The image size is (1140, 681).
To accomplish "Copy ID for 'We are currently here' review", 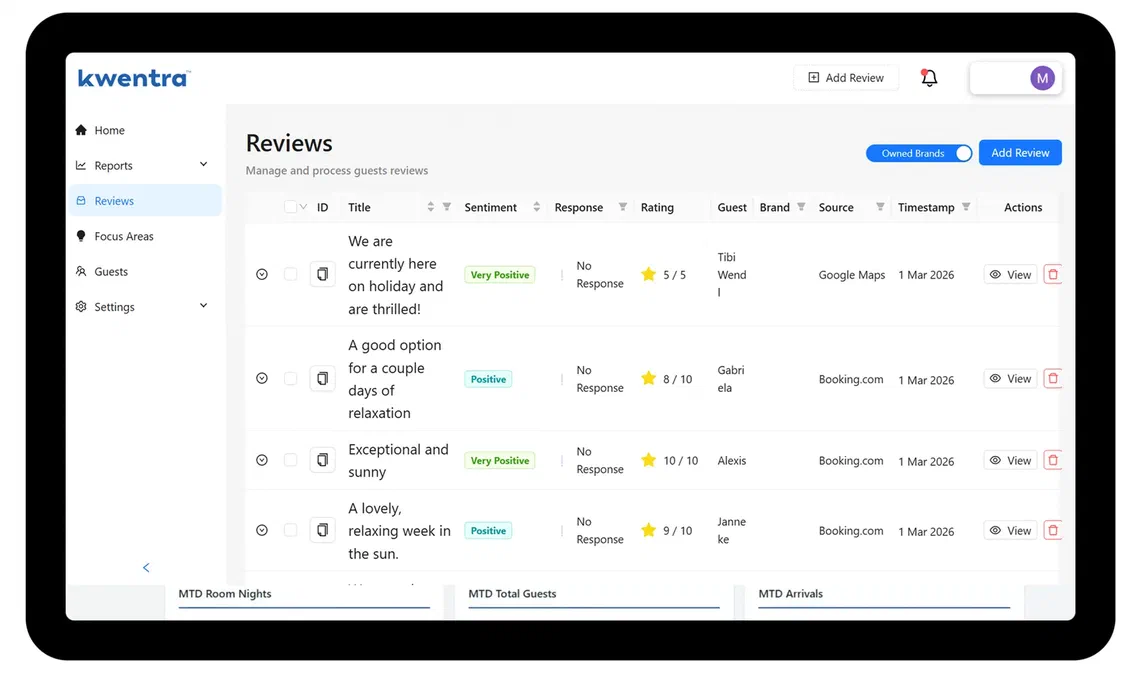I will (322, 274).
